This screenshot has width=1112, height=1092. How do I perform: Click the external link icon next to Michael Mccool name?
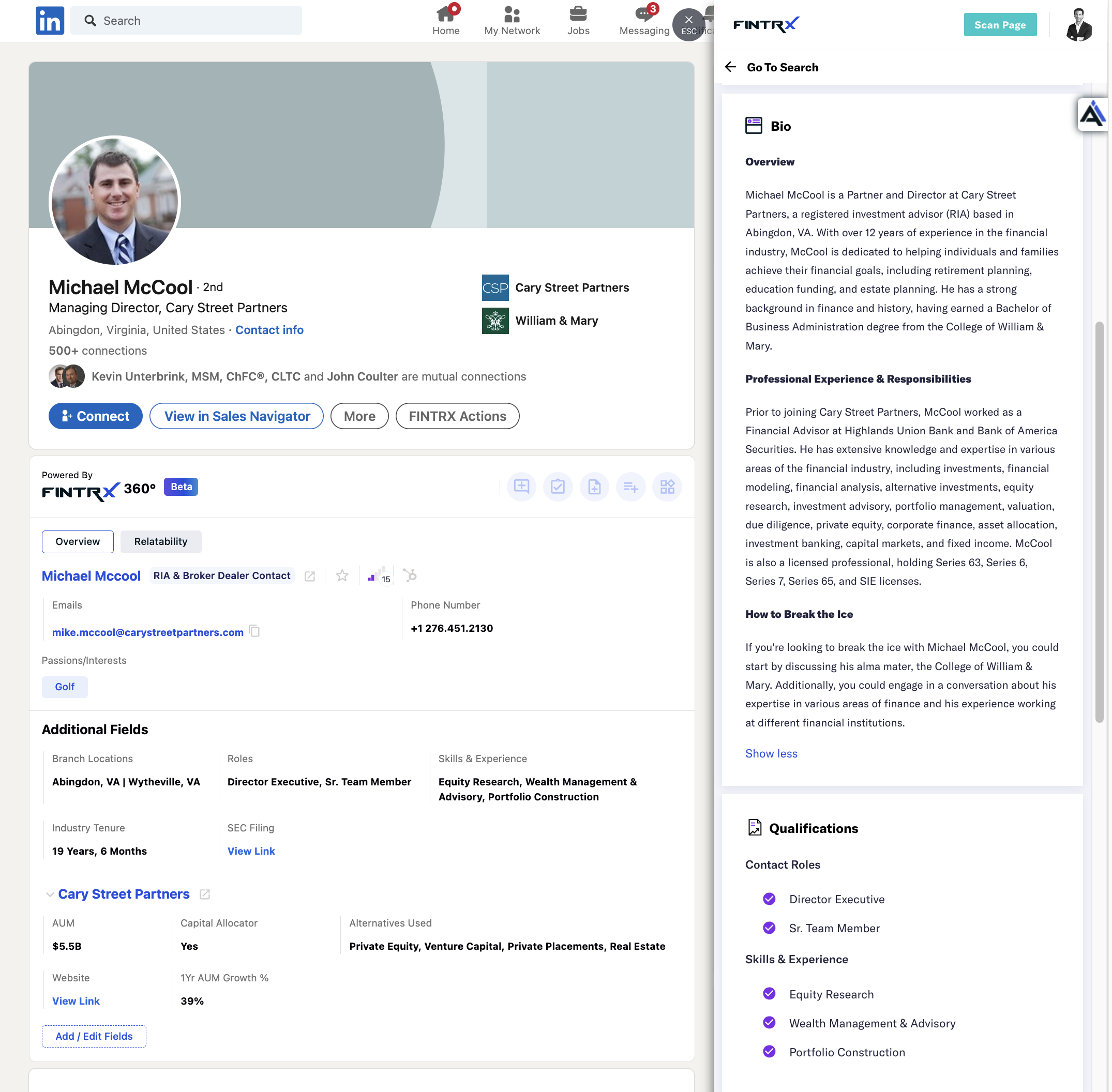(309, 576)
